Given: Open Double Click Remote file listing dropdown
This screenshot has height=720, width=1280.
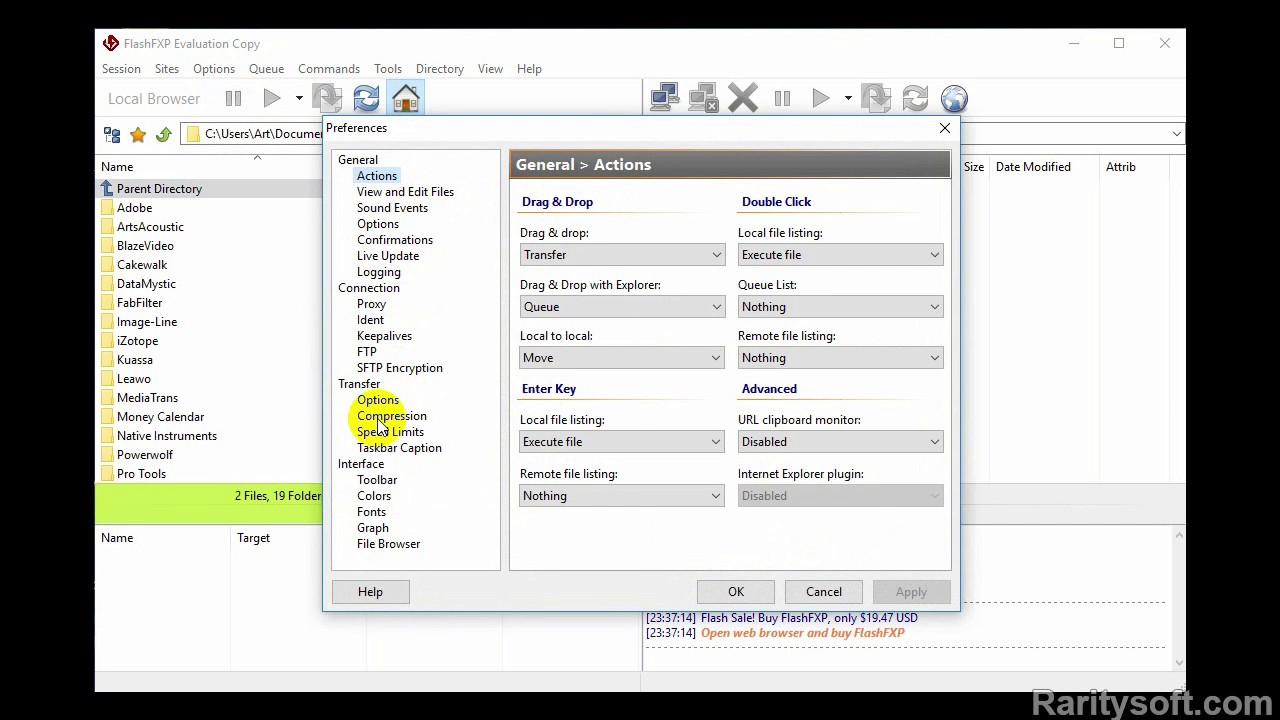Looking at the screenshot, I should [x=840, y=358].
